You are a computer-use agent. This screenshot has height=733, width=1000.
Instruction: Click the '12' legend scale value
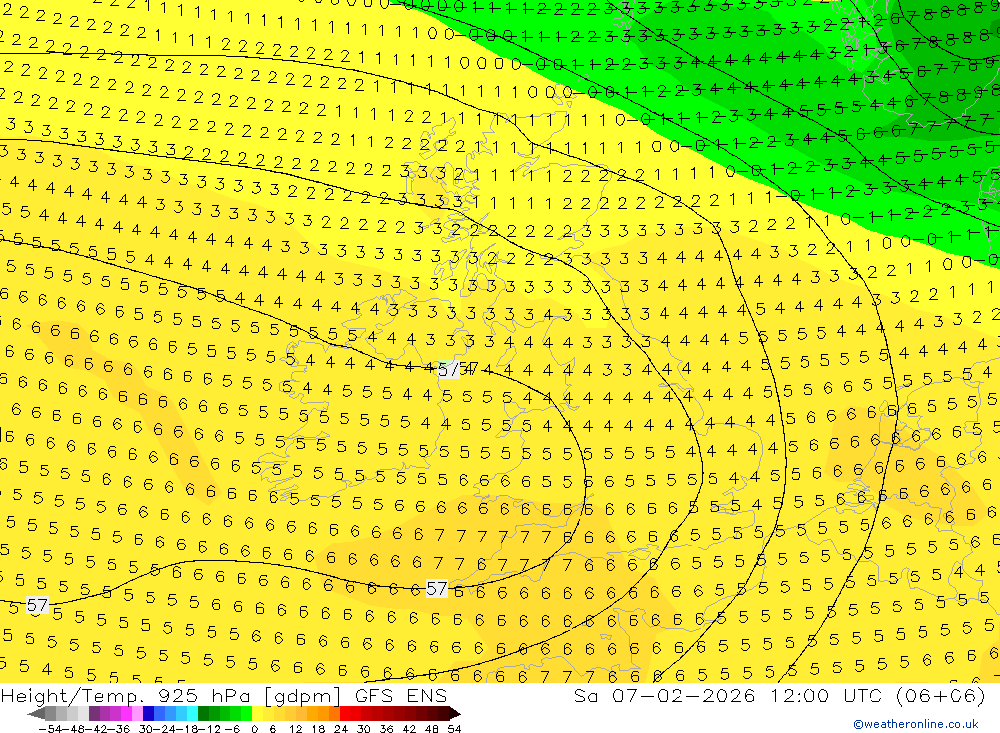pos(296,729)
